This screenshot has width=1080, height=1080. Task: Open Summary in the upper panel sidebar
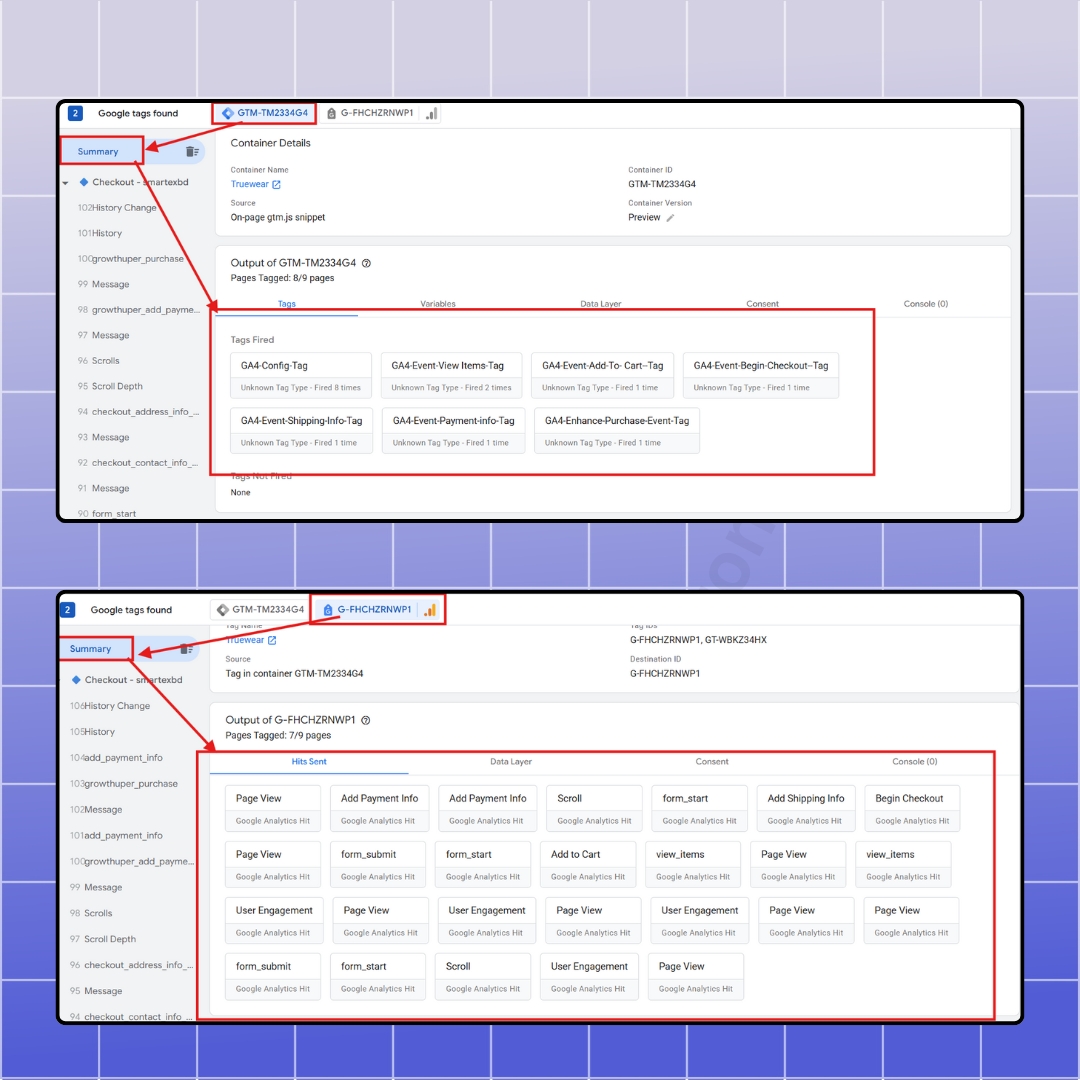click(98, 152)
